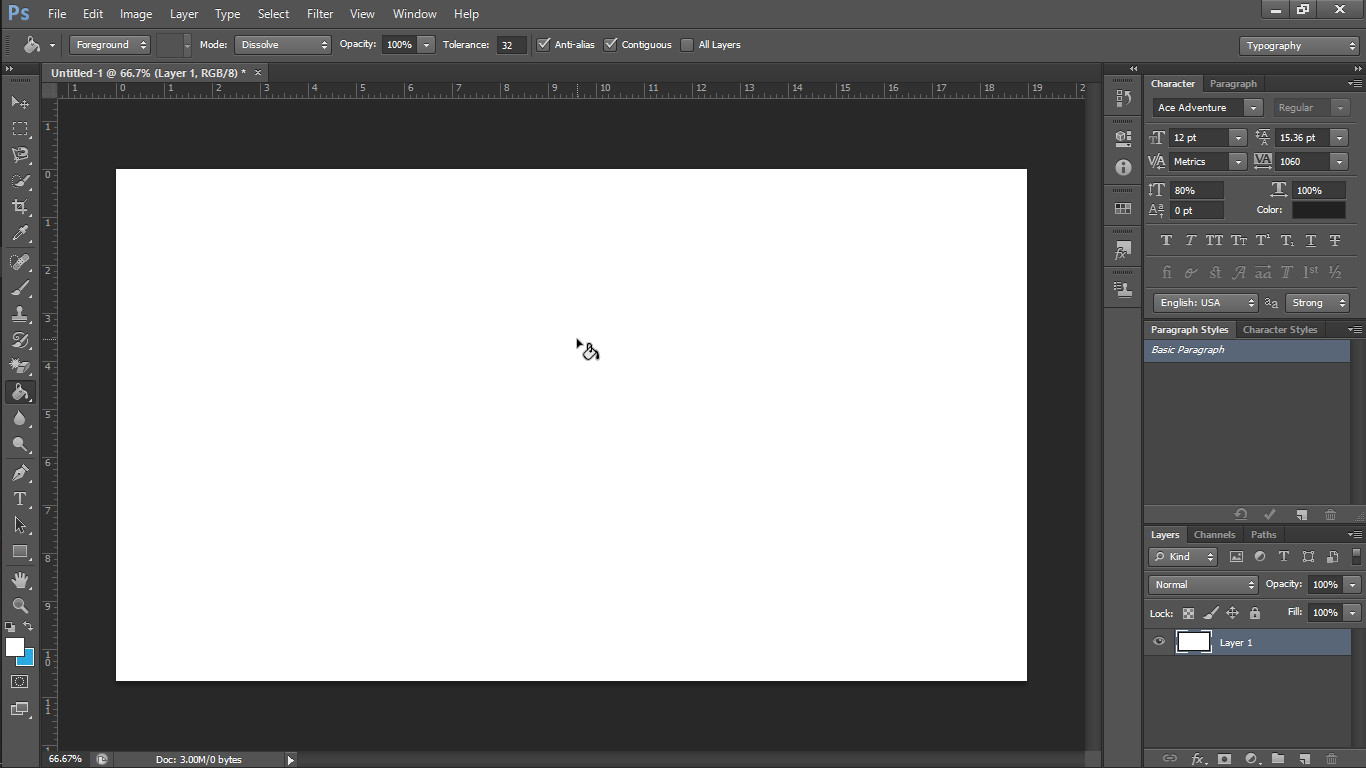Open the Layer menu
The width and height of the screenshot is (1366, 768).
[184, 14]
